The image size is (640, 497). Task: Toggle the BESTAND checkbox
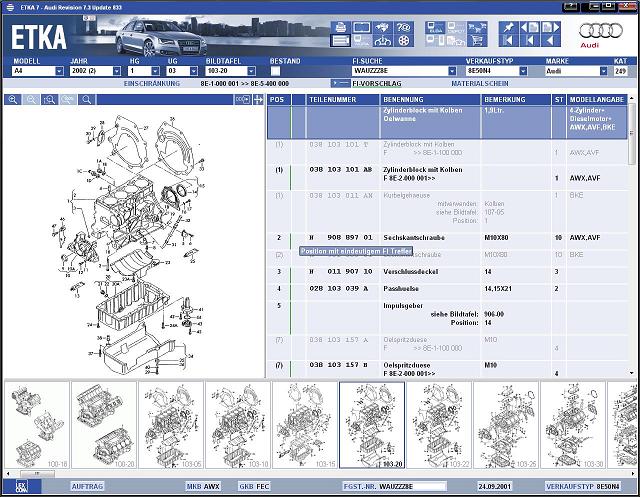click(x=276, y=71)
